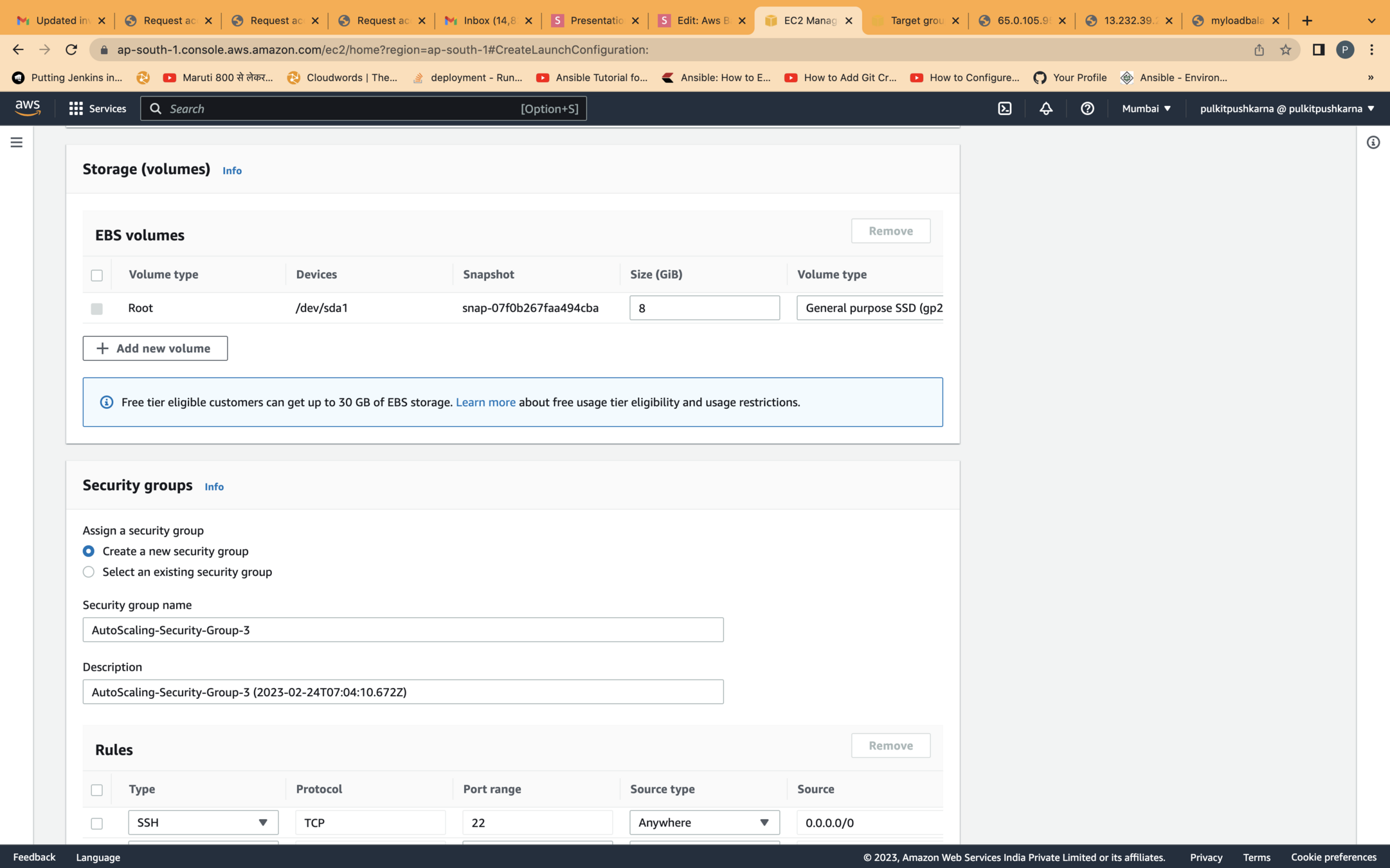Select Create a new security group
This screenshot has height=868, width=1390.
pos(89,551)
